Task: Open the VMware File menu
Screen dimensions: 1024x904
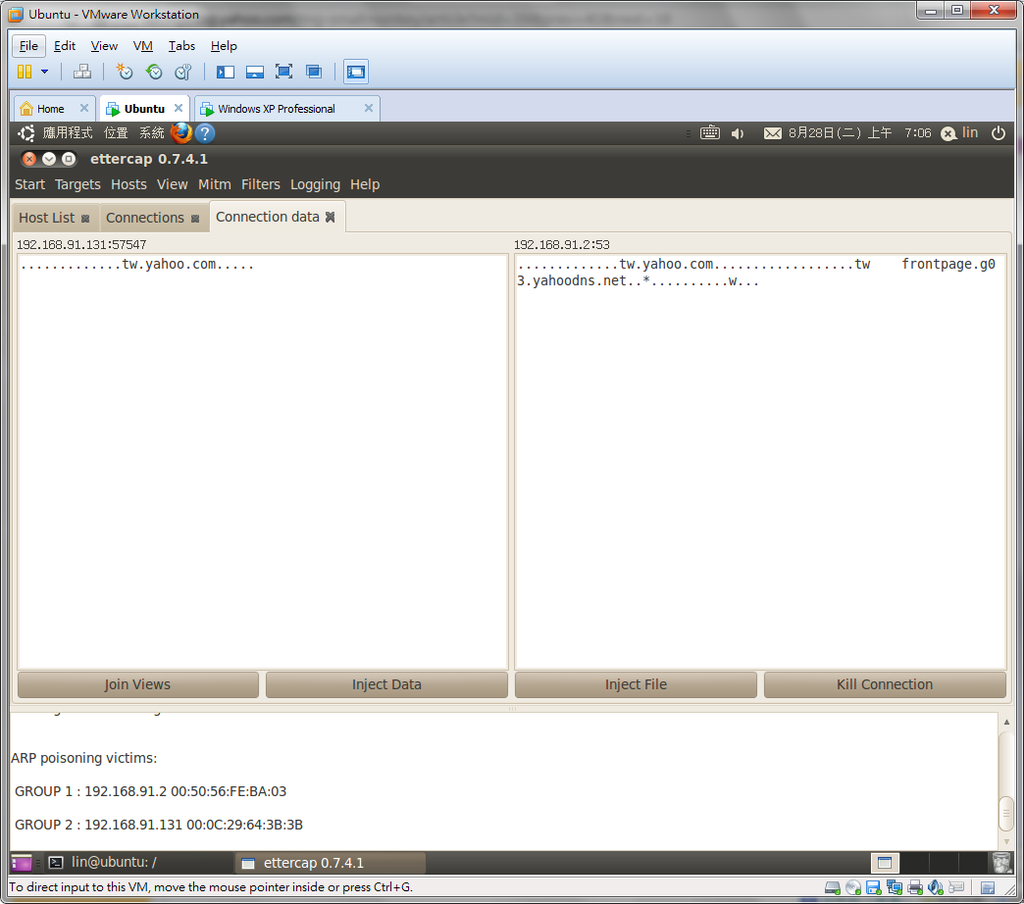Action: tap(29, 46)
